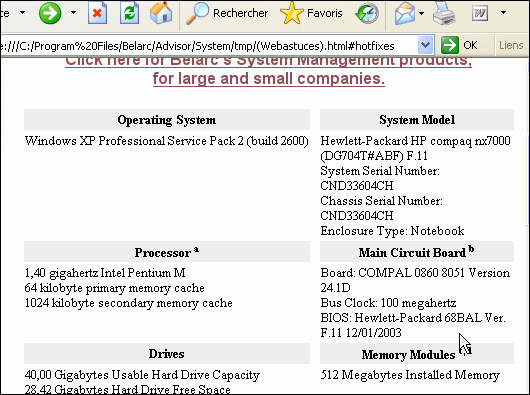Click the Liens links toolbar label

click(x=511, y=45)
